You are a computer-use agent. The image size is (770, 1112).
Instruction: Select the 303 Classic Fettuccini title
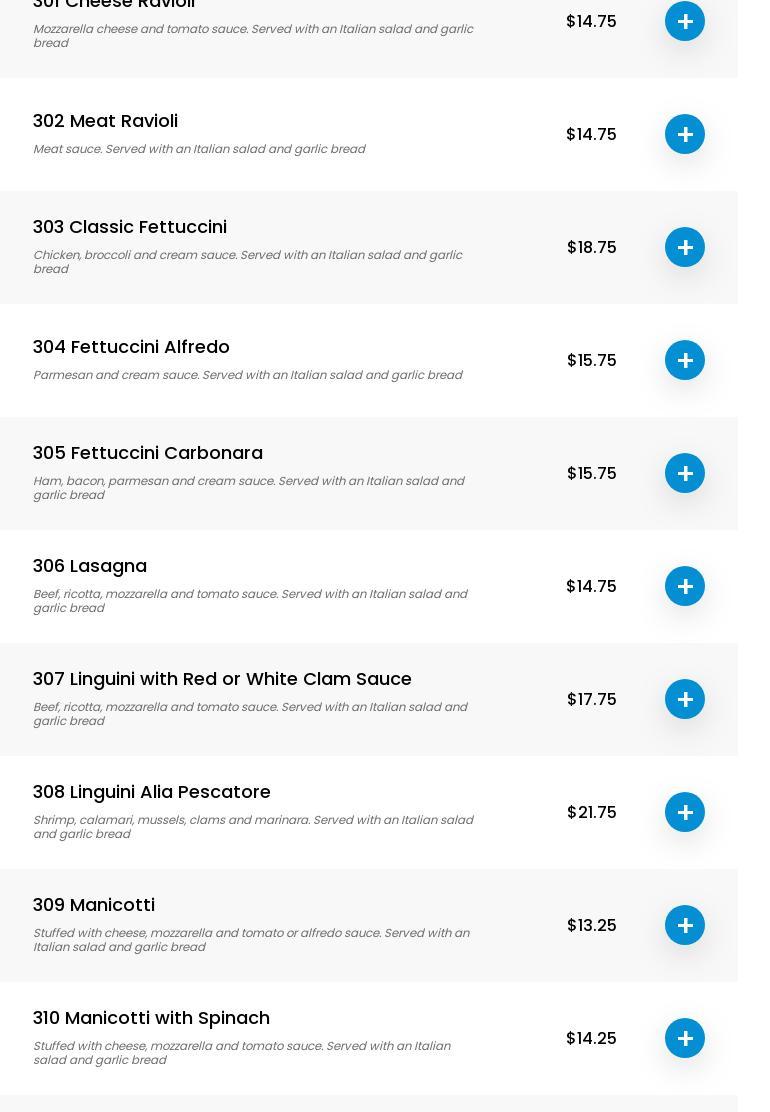coord(130,227)
